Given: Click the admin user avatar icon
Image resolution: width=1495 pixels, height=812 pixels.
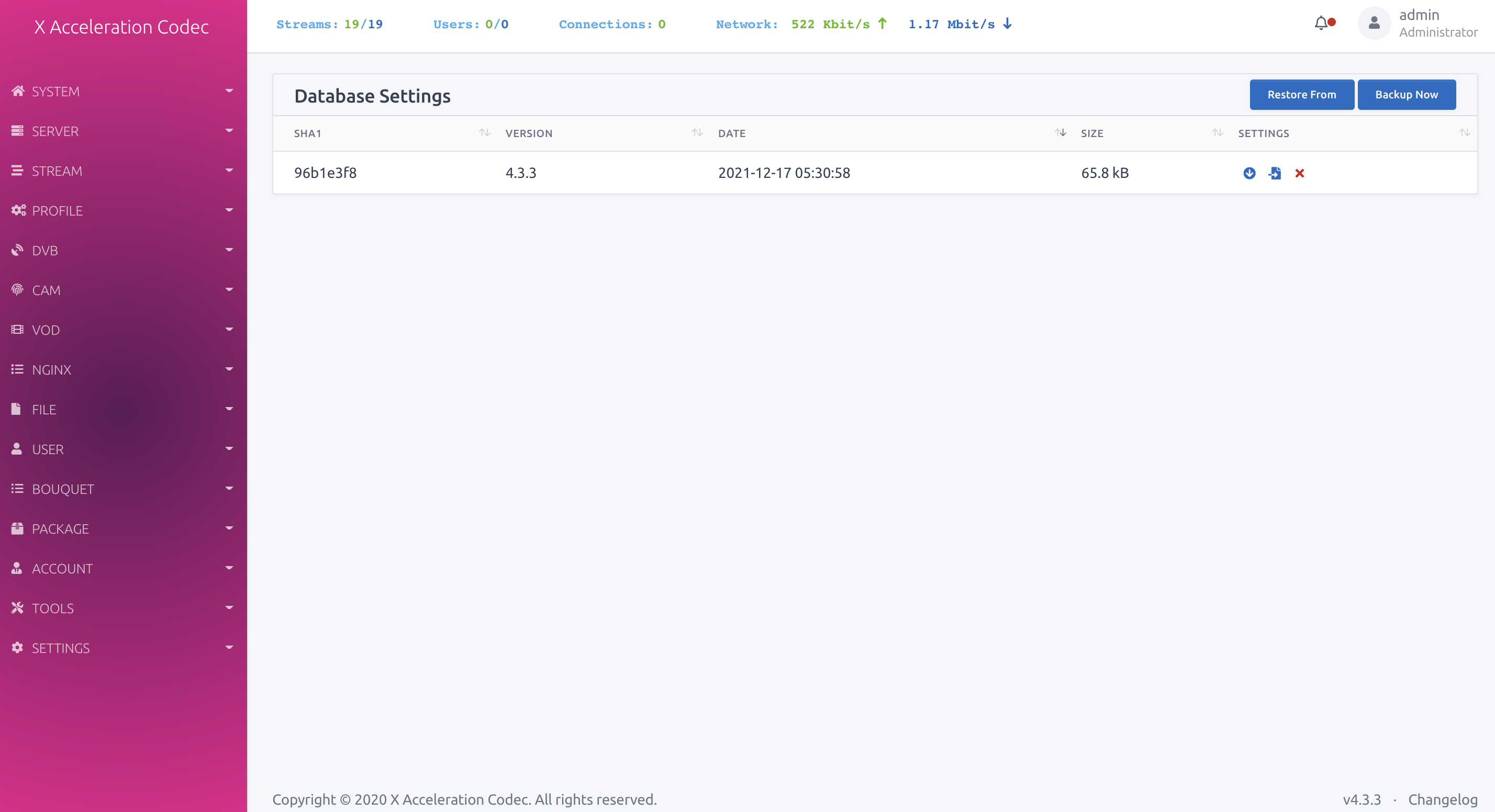Looking at the screenshot, I should (1374, 23).
